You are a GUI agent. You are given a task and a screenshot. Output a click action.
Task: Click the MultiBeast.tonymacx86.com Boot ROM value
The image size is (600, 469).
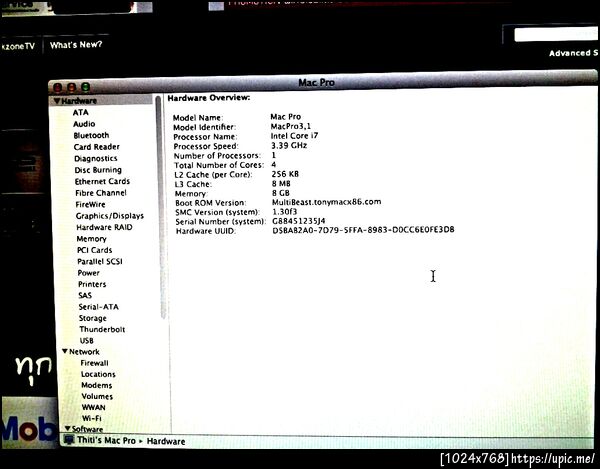[x=327, y=202]
